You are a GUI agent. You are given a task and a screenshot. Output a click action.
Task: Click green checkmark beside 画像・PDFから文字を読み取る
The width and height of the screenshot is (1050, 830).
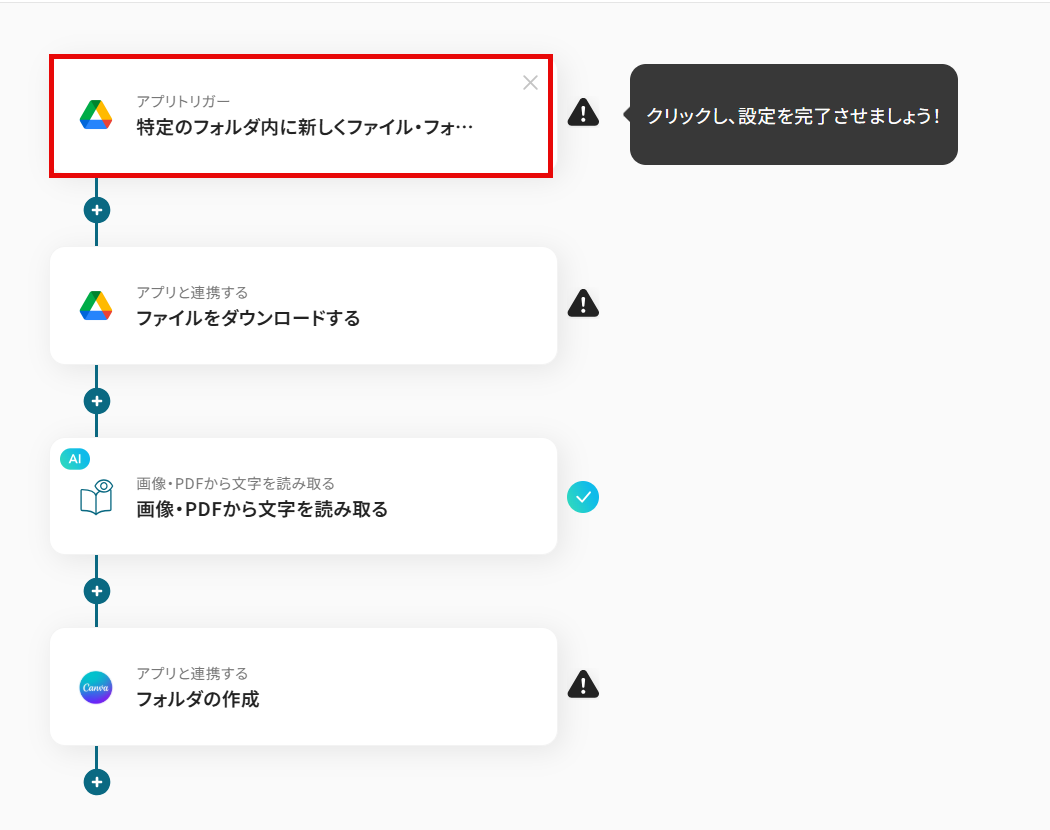(x=583, y=497)
